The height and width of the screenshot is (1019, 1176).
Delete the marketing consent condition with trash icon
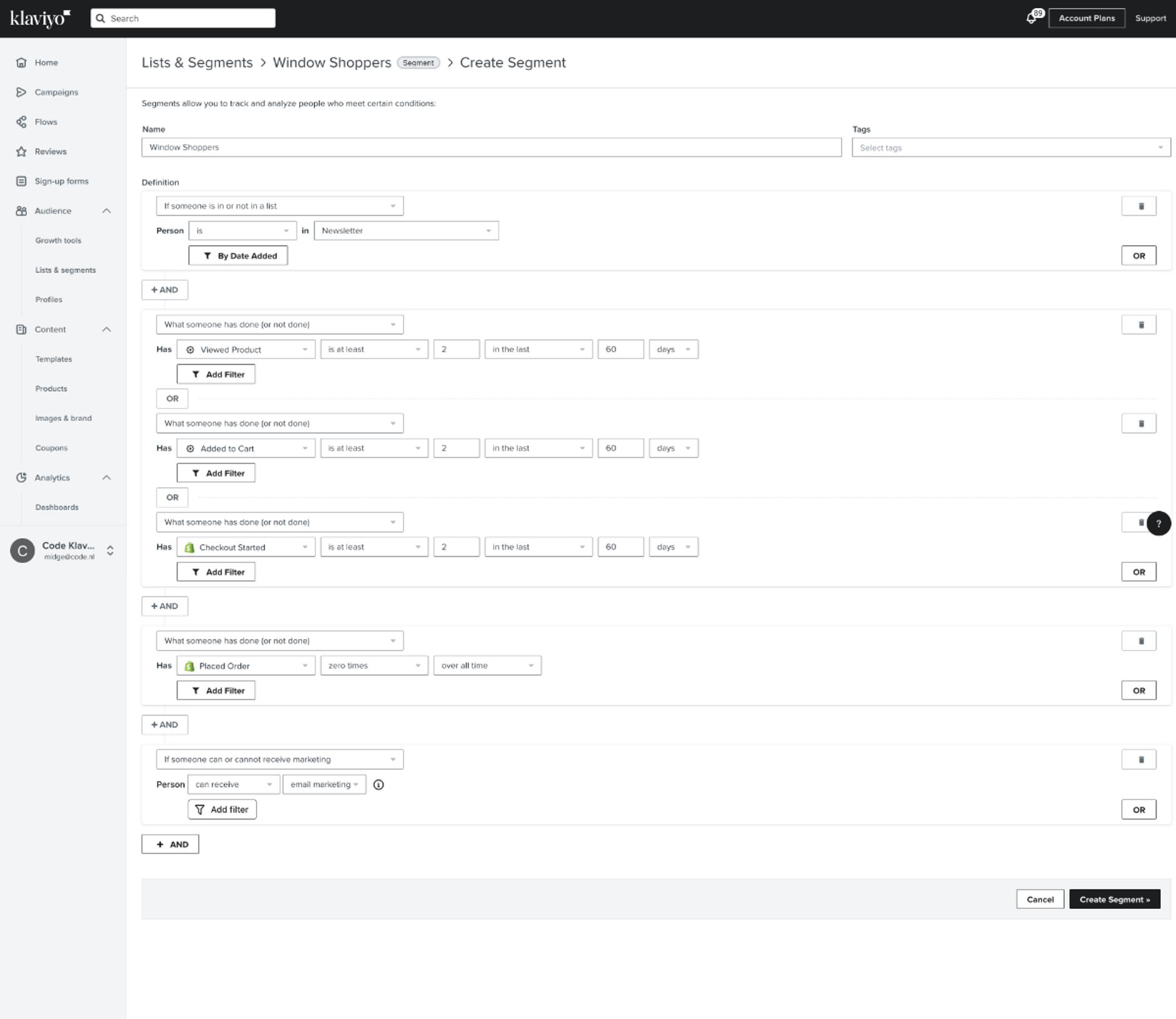coord(1138,760)
